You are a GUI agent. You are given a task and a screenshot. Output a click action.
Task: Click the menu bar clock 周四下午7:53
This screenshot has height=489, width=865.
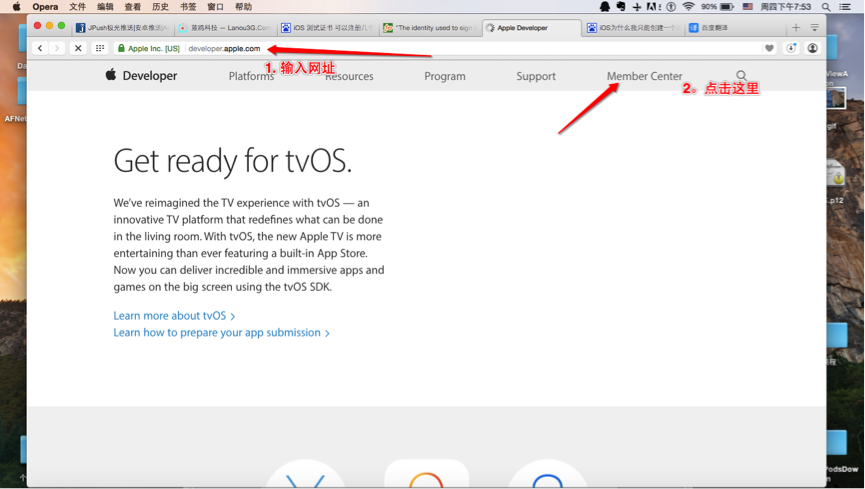(786, 7)
